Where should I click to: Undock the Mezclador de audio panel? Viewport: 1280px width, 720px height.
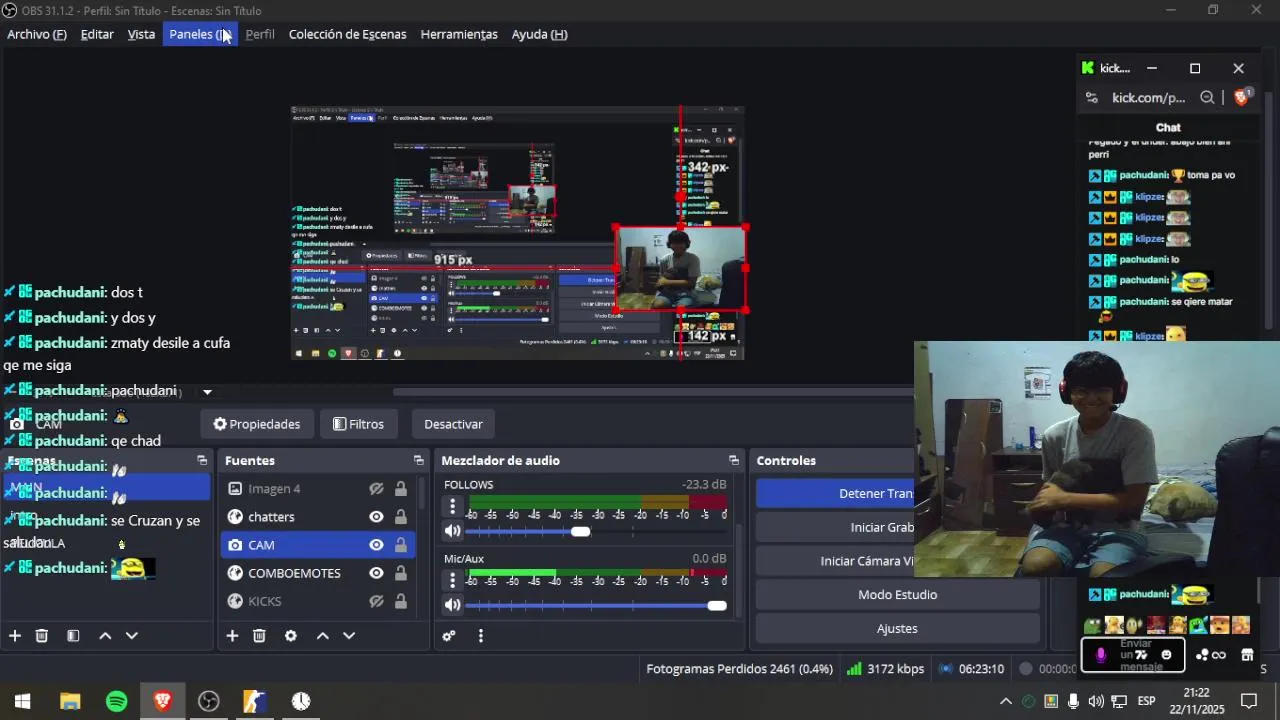point(734,460)
